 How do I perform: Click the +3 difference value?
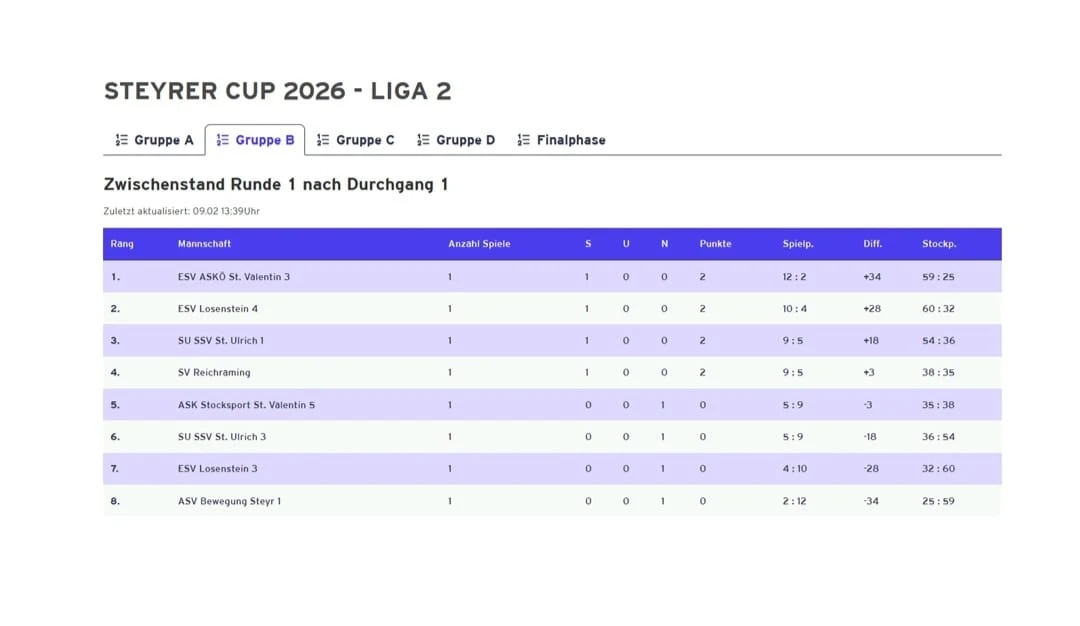point(869,373)
